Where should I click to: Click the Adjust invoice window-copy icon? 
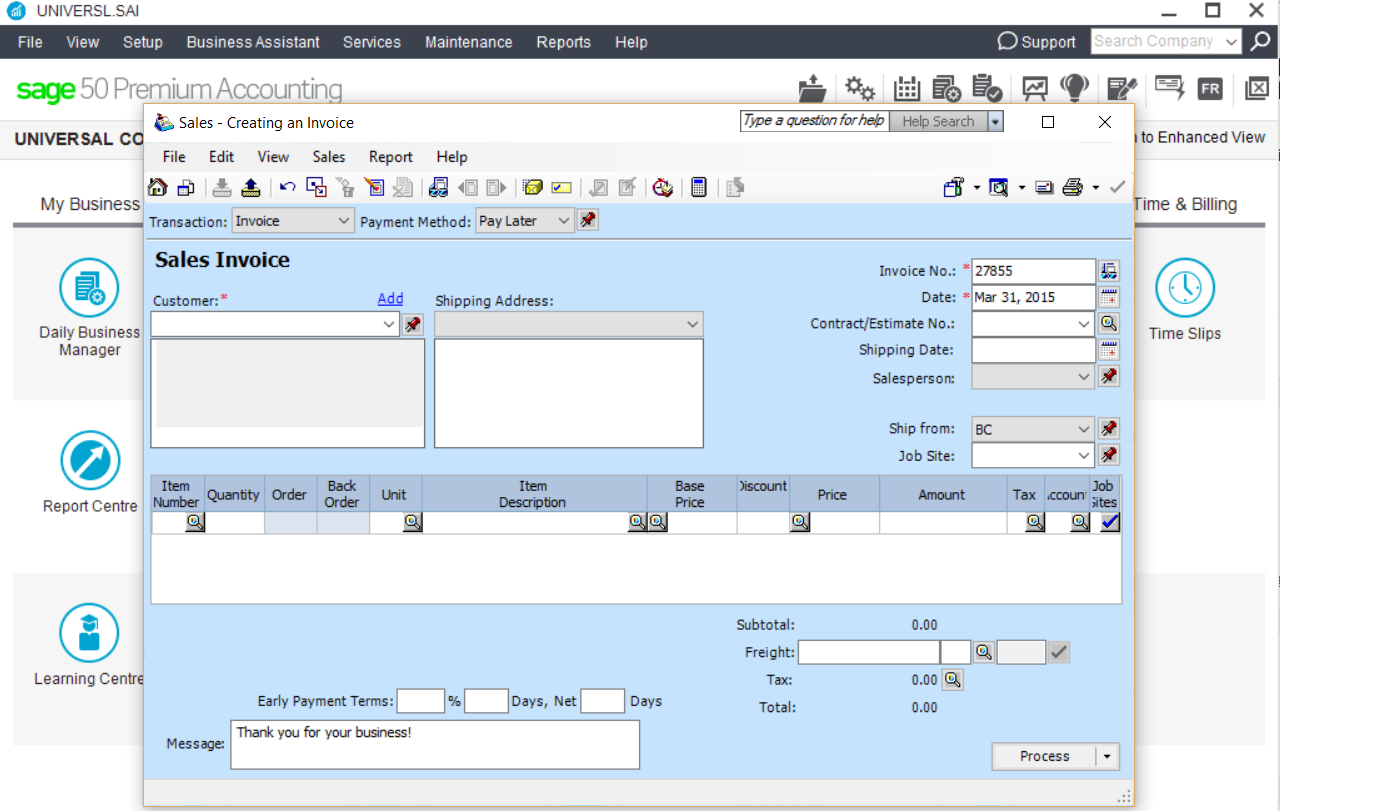(316, 187)
